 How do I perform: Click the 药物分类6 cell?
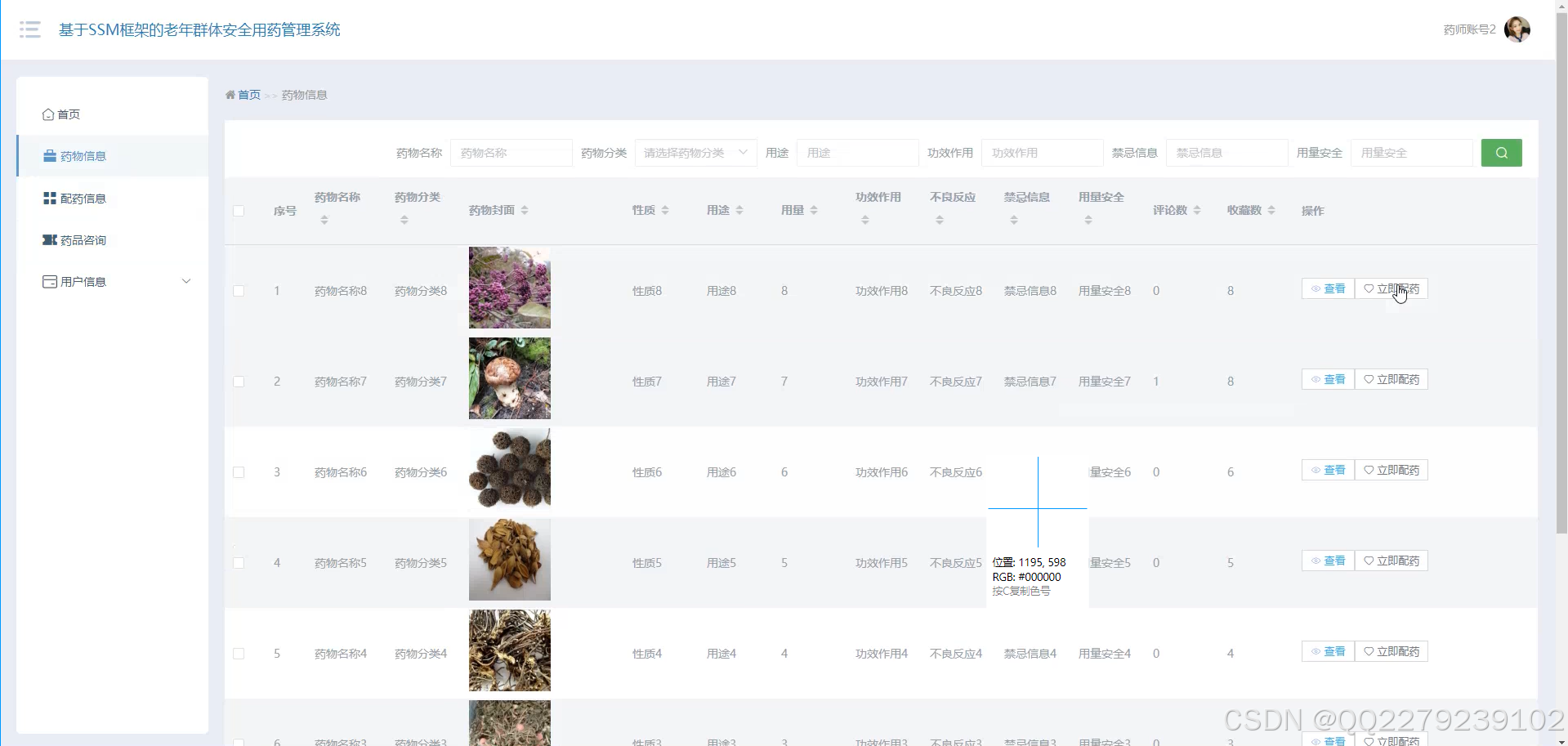click(x=421, y=472)
